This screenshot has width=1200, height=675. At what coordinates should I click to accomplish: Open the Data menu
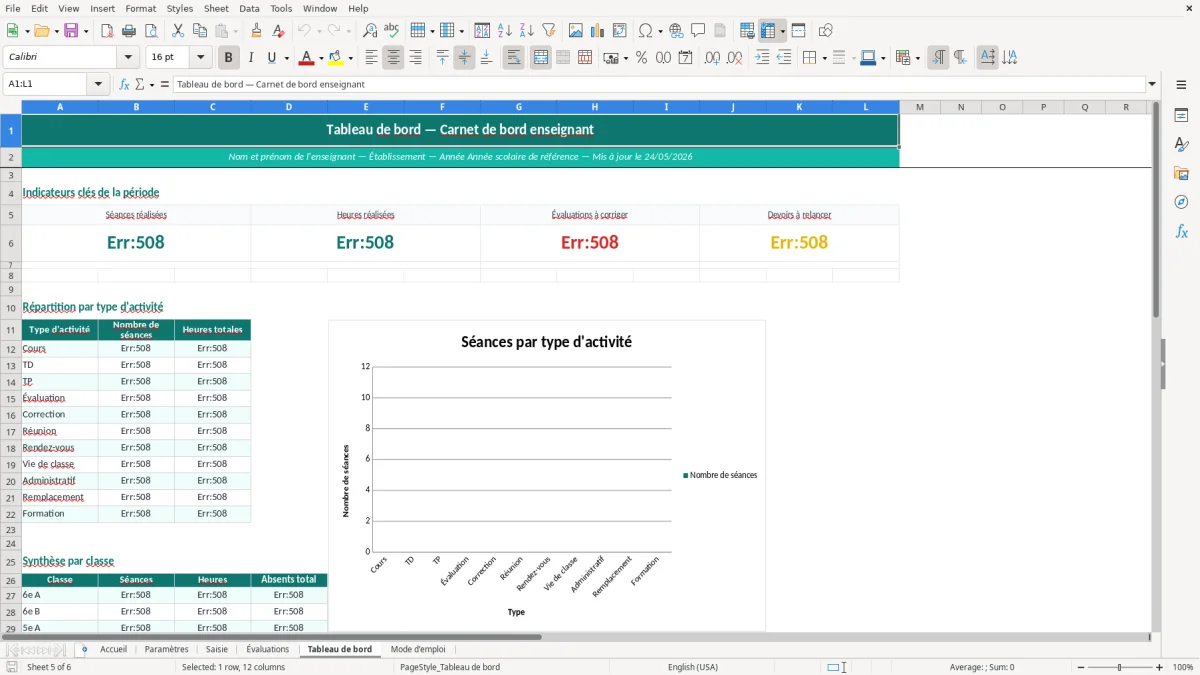pos(249,8)
